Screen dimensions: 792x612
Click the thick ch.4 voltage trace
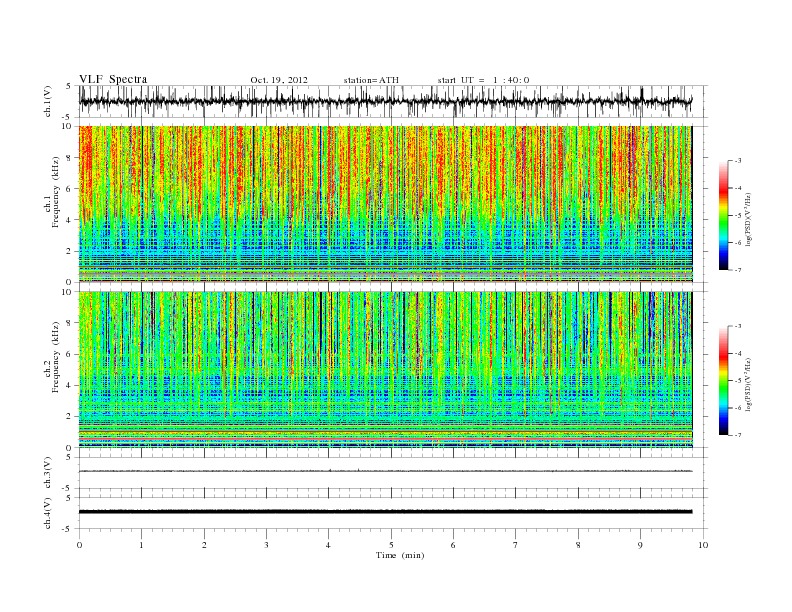(385, 512)
